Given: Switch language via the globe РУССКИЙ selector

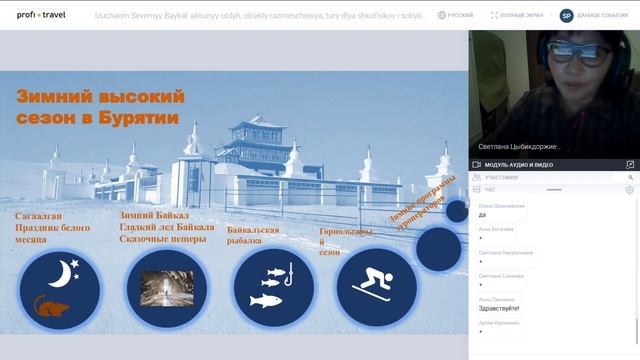Looking at the screenshot, I should [x=455, y=15].
